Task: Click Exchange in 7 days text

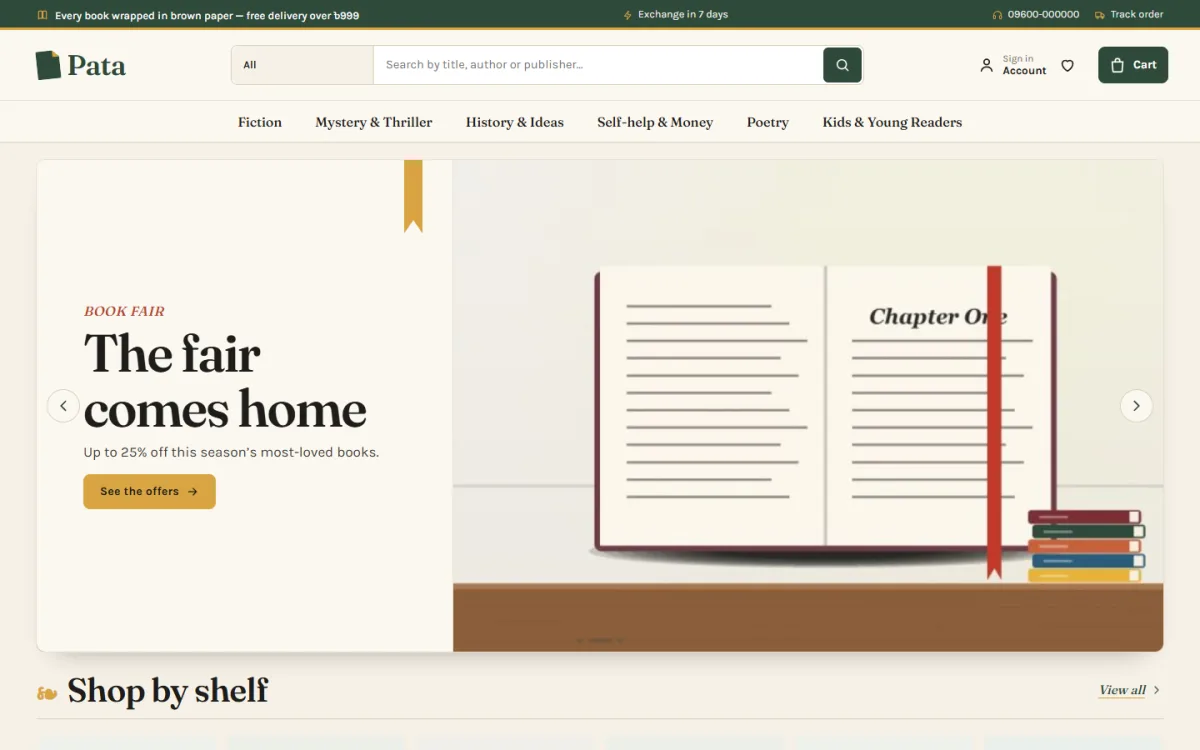Action: (x=683, y=15)
